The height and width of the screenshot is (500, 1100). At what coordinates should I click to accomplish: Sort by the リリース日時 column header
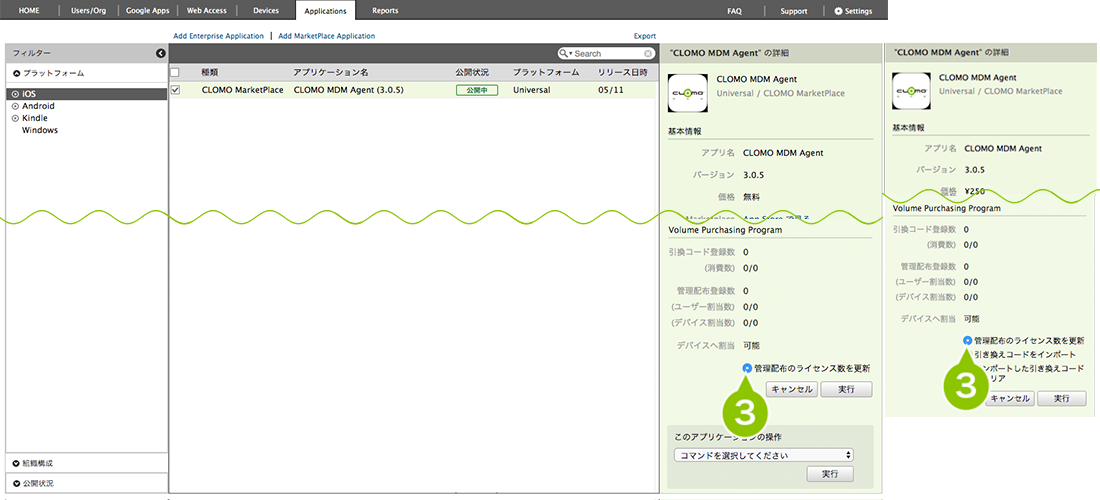pyautogui.click(x=623, y=72)
